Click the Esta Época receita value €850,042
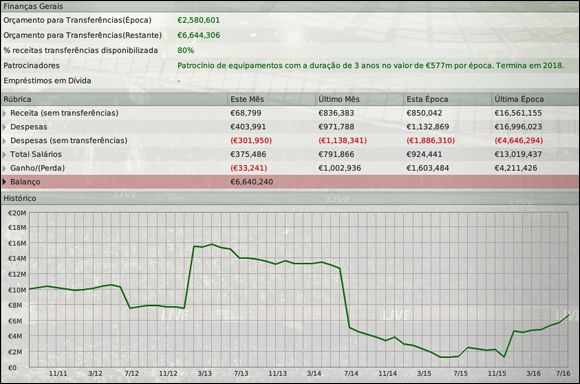The width and height of the screenshot is (580, 384). [x=424, y=113]
